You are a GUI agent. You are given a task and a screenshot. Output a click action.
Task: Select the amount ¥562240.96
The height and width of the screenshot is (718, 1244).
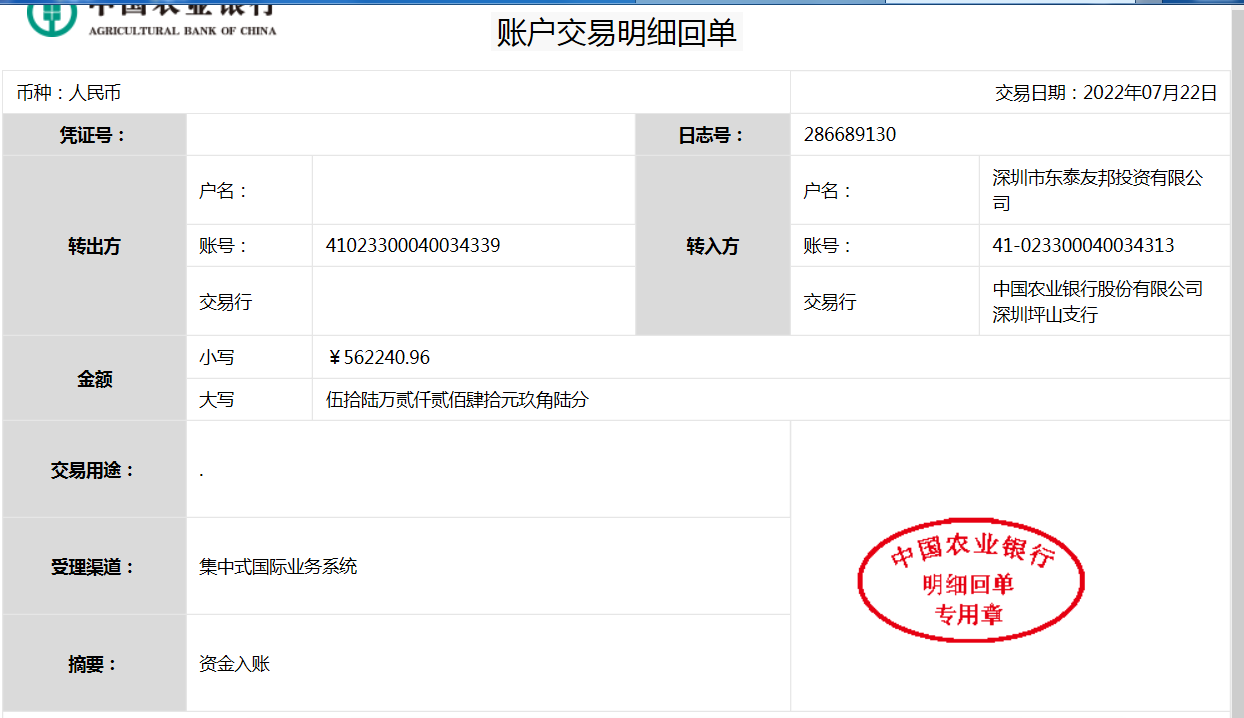379,358
